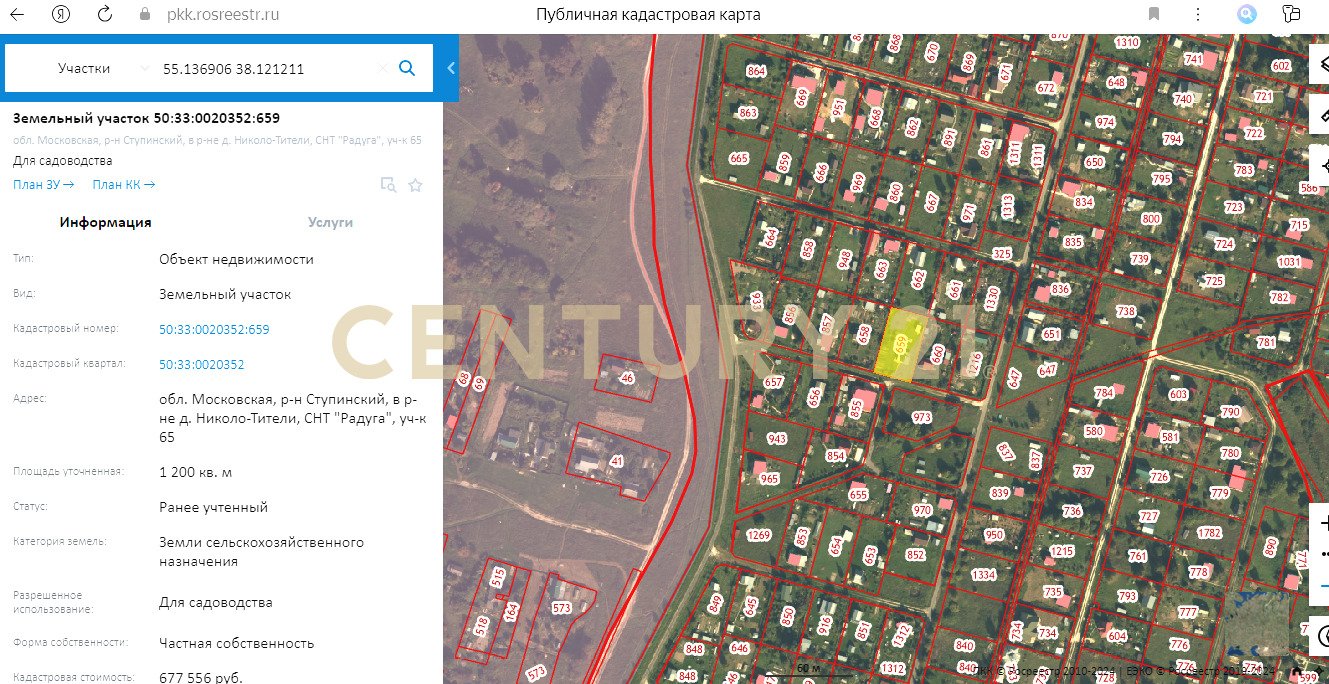Click the value 'Земли сельскохозяйственного назначения'
1329x684 pixels.
click(261, 552)
